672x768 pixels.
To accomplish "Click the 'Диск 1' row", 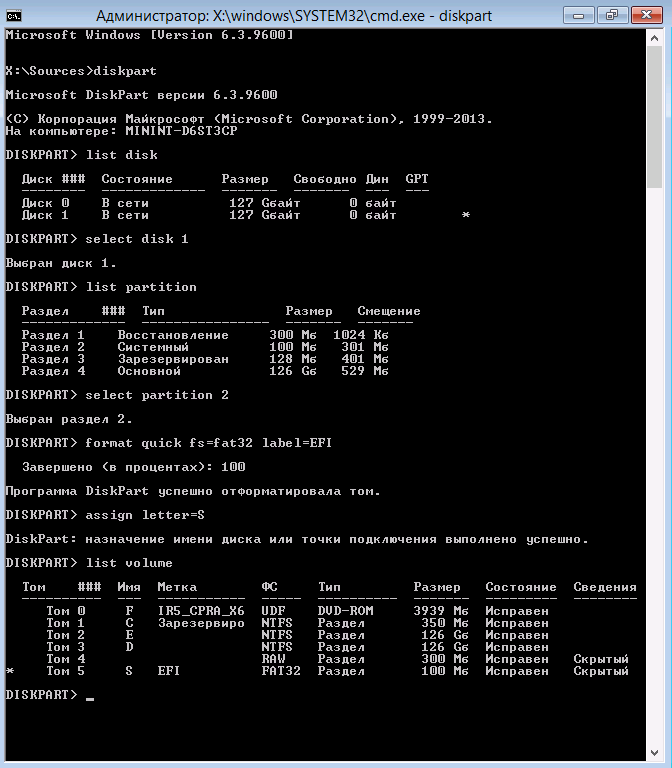I will coord(245,215).
